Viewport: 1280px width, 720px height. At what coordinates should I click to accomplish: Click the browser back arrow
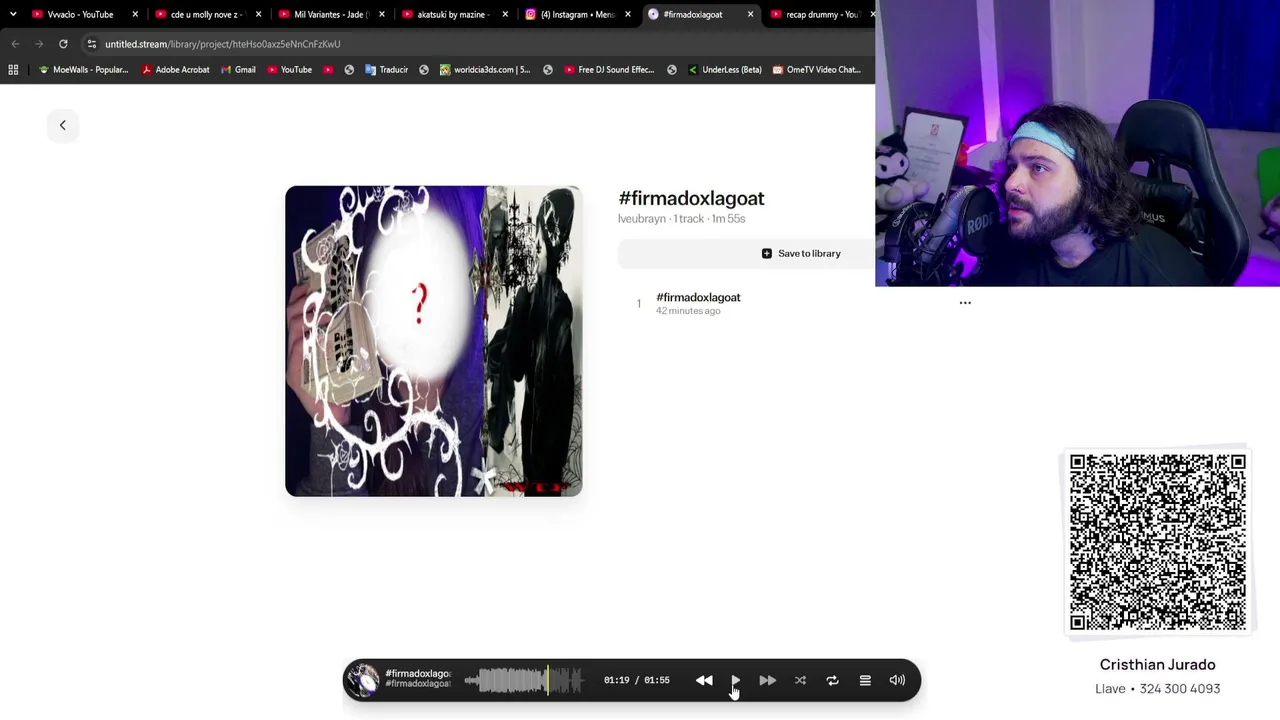pos(15,44)
